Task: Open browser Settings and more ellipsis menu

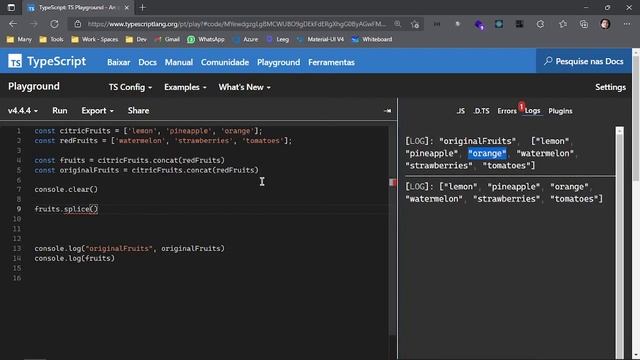Action: (627, 24)
